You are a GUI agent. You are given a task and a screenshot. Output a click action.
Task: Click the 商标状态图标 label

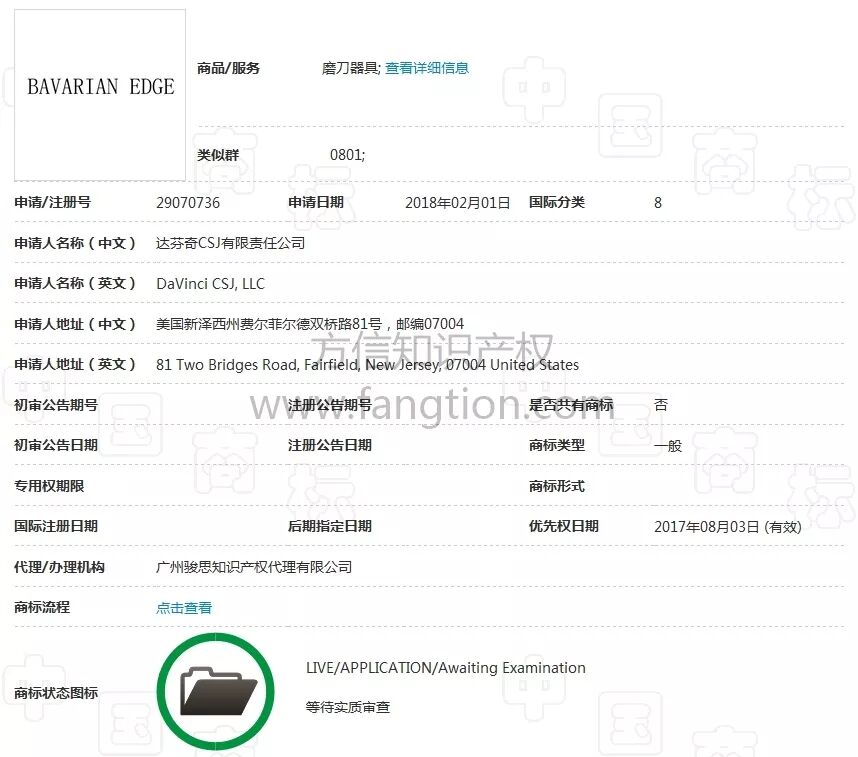pyautogui.click(x=56, y=693)
